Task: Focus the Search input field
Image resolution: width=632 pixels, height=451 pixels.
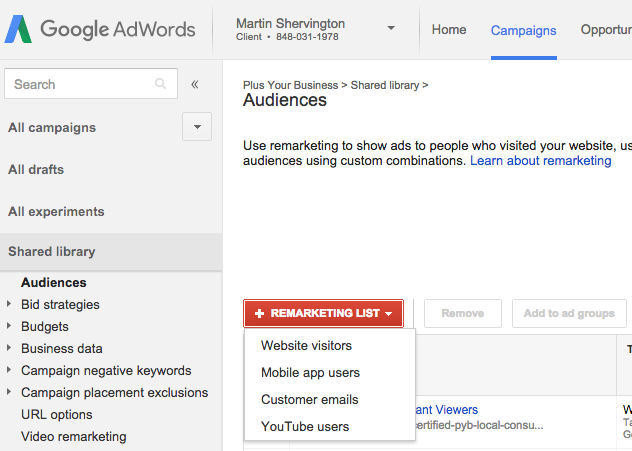Action: (91, 84)
